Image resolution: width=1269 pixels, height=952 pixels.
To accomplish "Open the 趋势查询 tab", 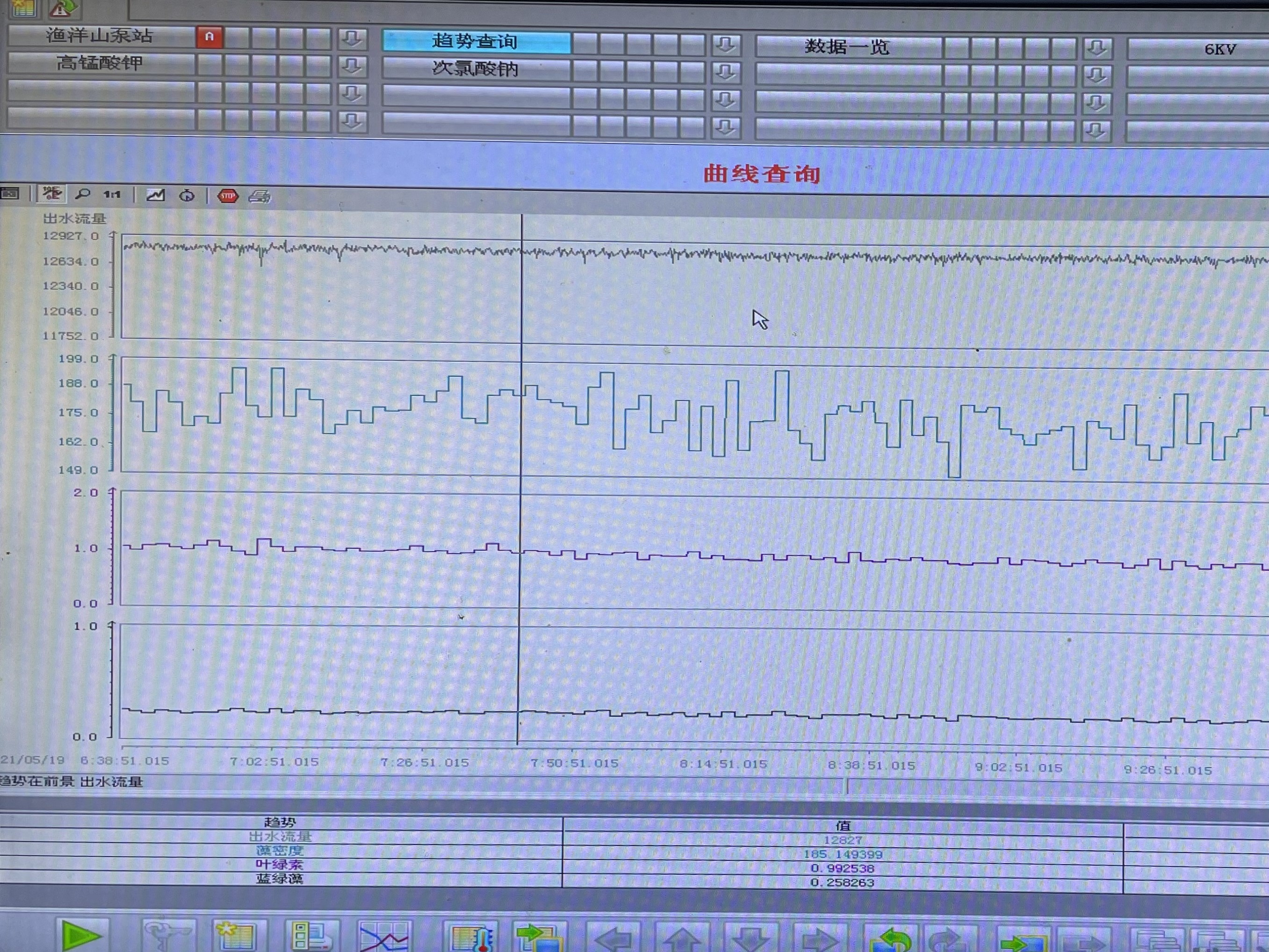I will pyautogui.click(x=476, y=41).
